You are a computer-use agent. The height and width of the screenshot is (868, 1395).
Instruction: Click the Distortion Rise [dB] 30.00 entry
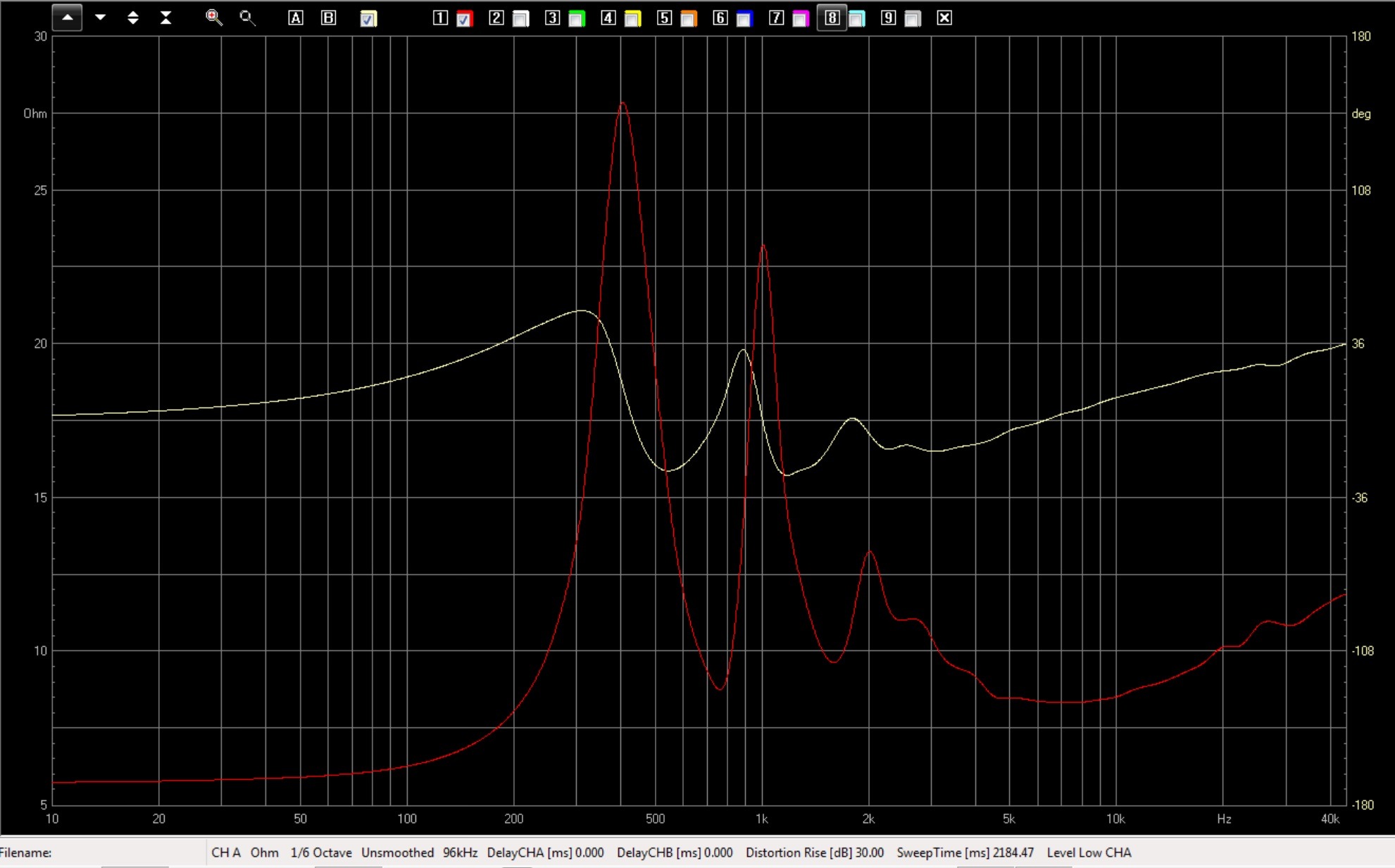pos(815,853)
